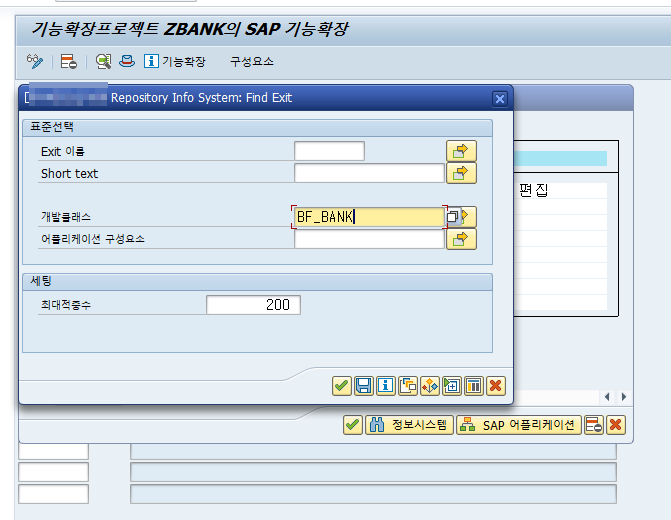Execute search with the dialog green checkmark

pos(341,386)
